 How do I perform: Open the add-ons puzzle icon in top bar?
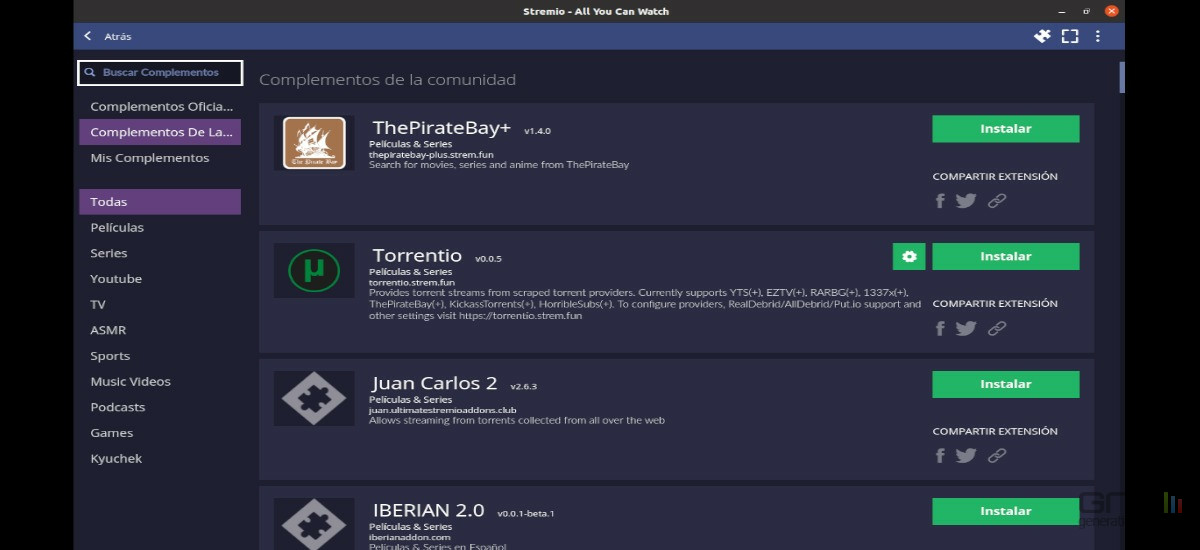point(1042,36)
